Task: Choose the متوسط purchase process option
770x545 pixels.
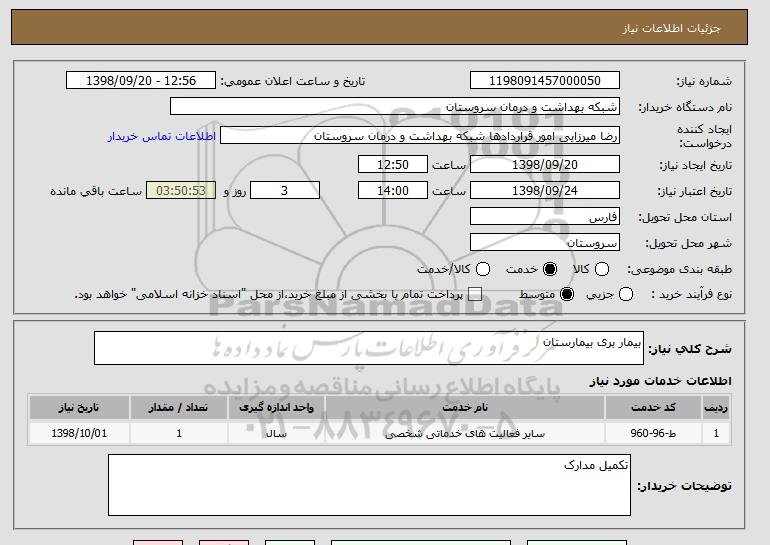Action: pos(567,295)
